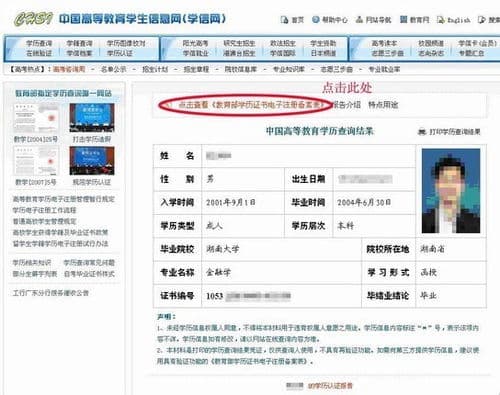Viewport: 500px width, 395px height.
Task: Open 学生资助 in navigation bar
Action: click(323, 43)
